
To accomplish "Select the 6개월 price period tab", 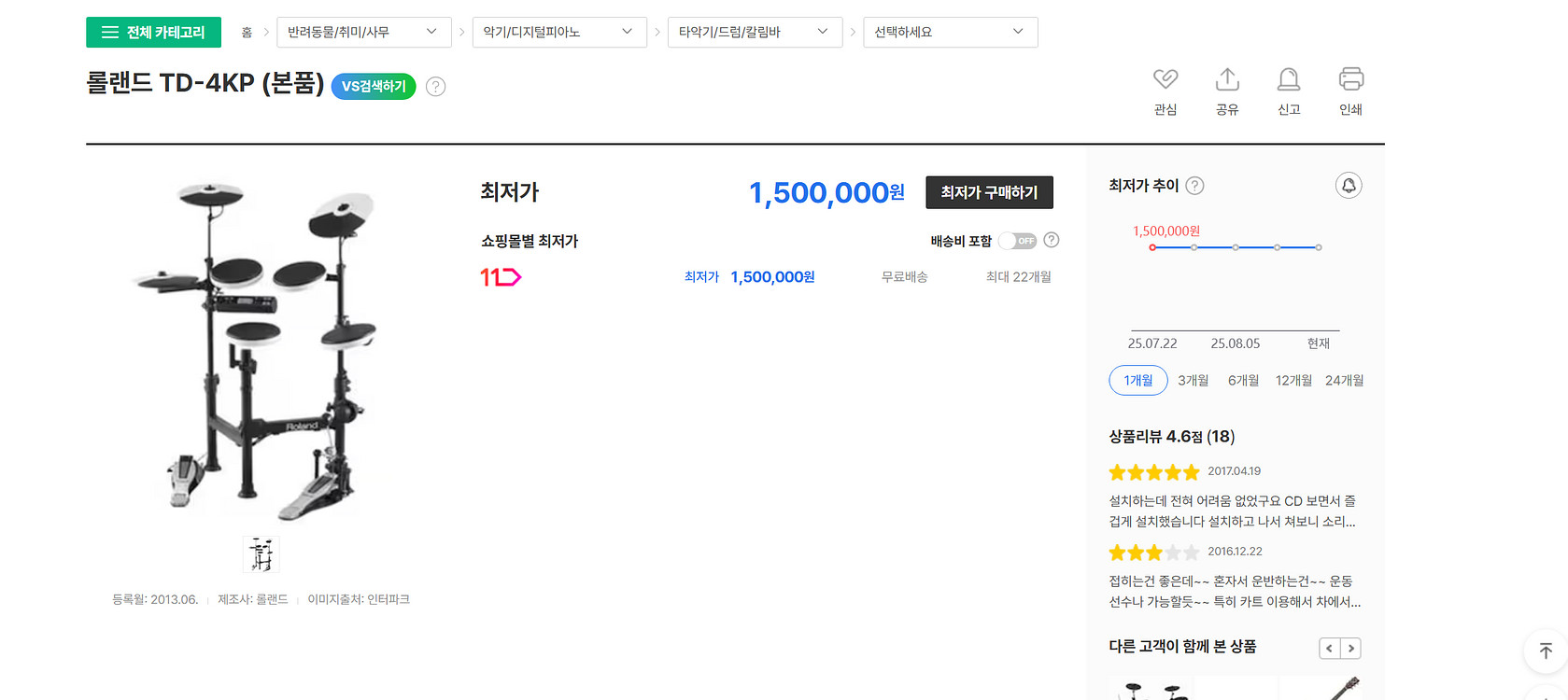I will 1243,381.
